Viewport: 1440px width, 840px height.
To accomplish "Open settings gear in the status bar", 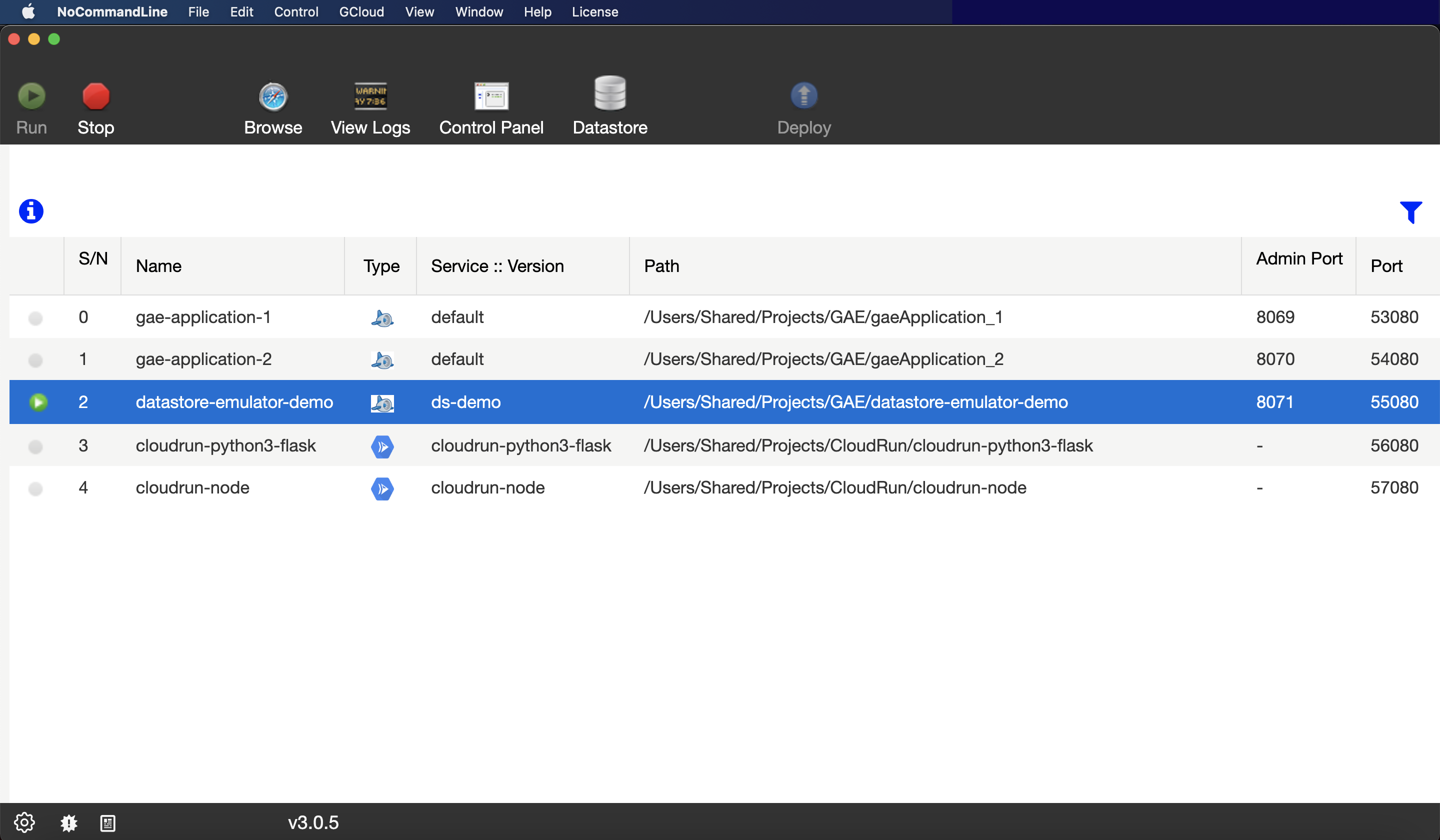I will coord(24,822).
